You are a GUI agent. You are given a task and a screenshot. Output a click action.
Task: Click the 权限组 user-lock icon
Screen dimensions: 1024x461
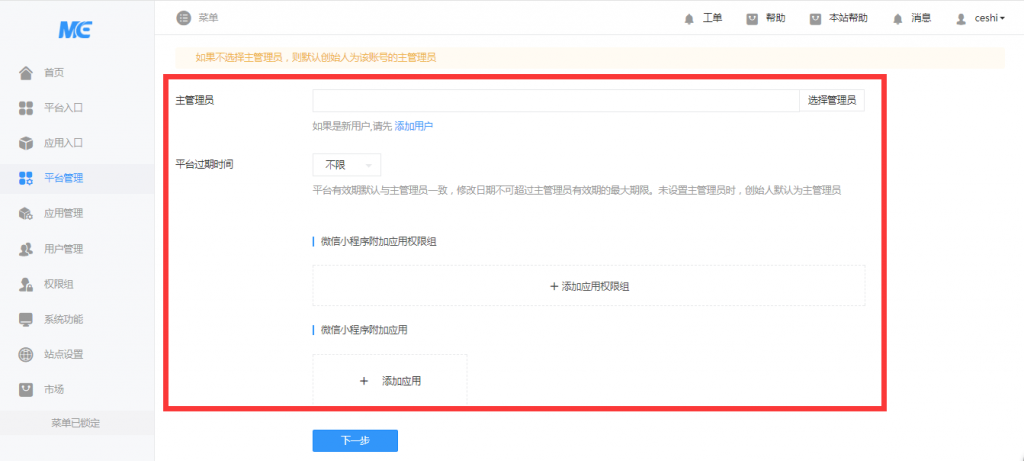coord(27,284)
